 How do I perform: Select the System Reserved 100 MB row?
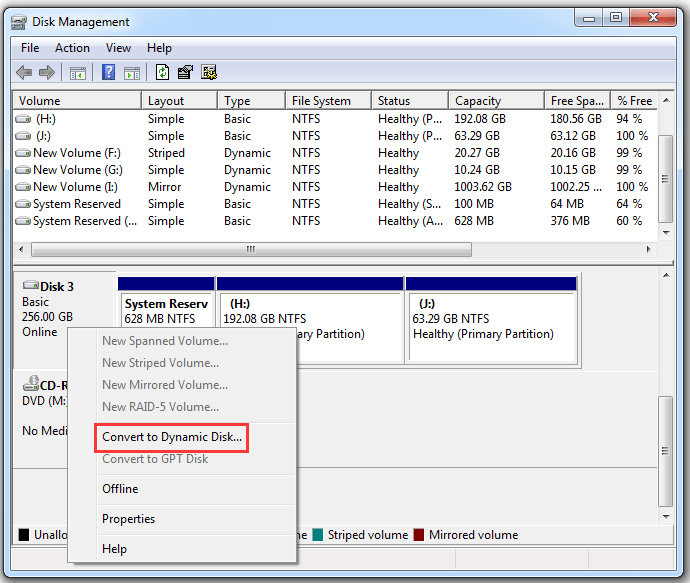pos(335,204)
